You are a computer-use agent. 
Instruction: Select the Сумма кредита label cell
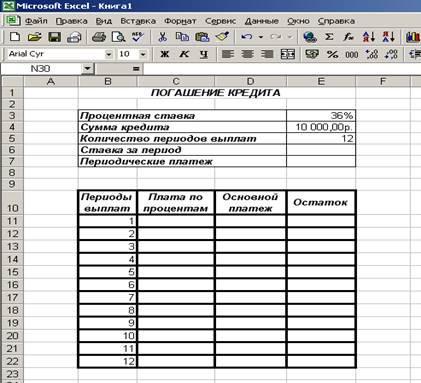pos(182,127)
